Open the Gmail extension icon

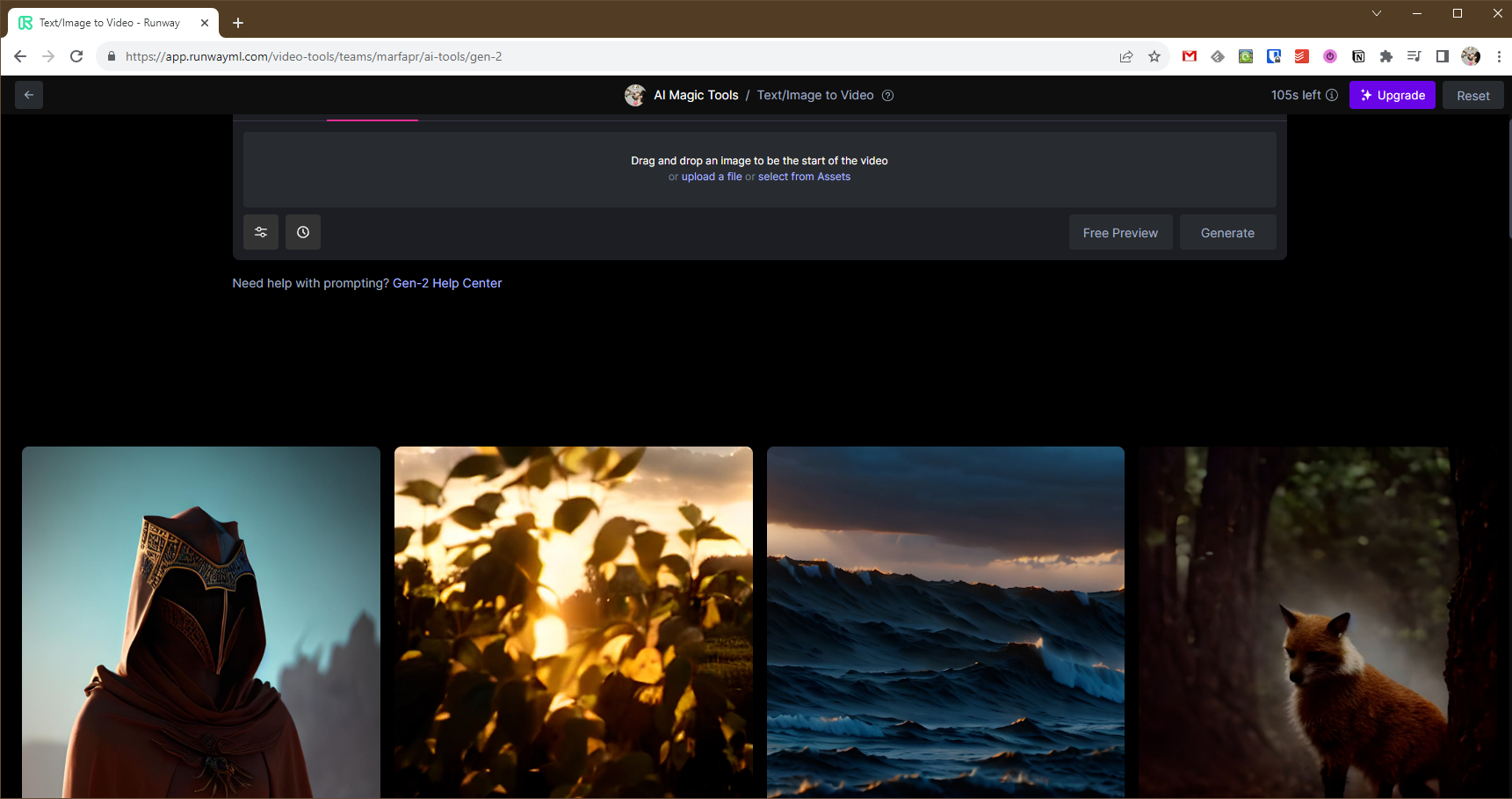(x=1190, y=56)
